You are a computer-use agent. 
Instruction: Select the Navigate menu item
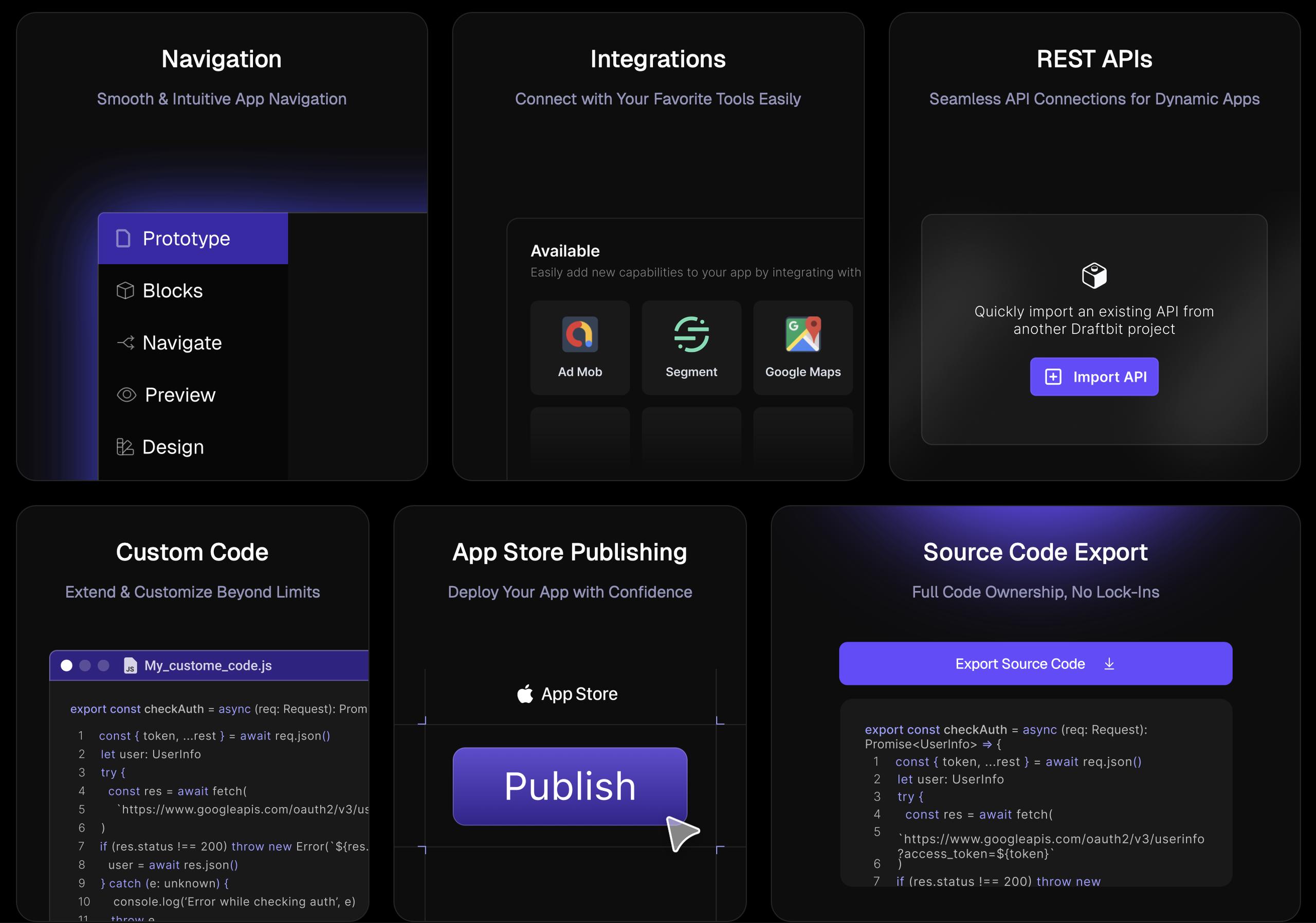181,343
